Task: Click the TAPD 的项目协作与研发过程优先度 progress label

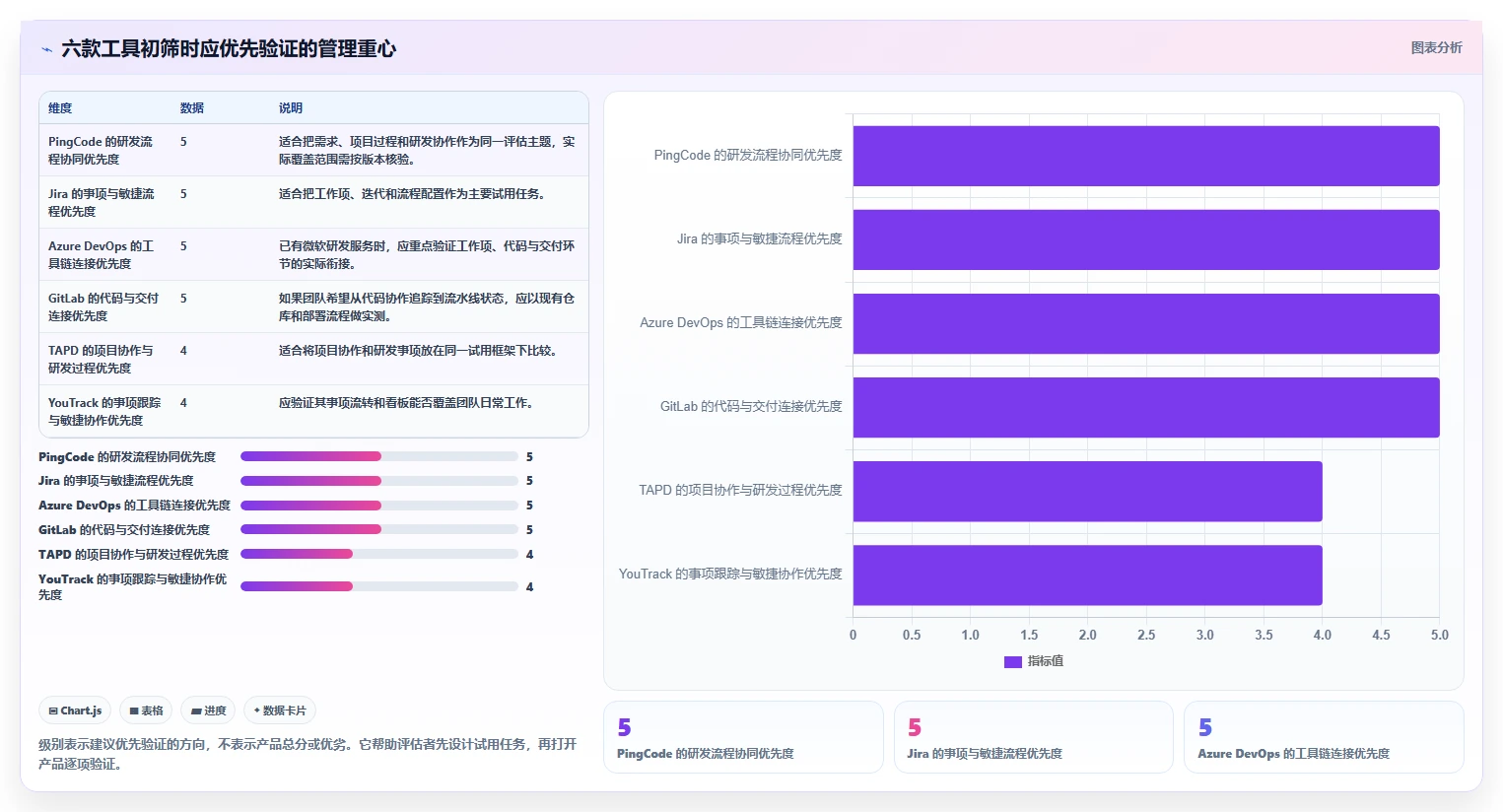Action: 133,555
